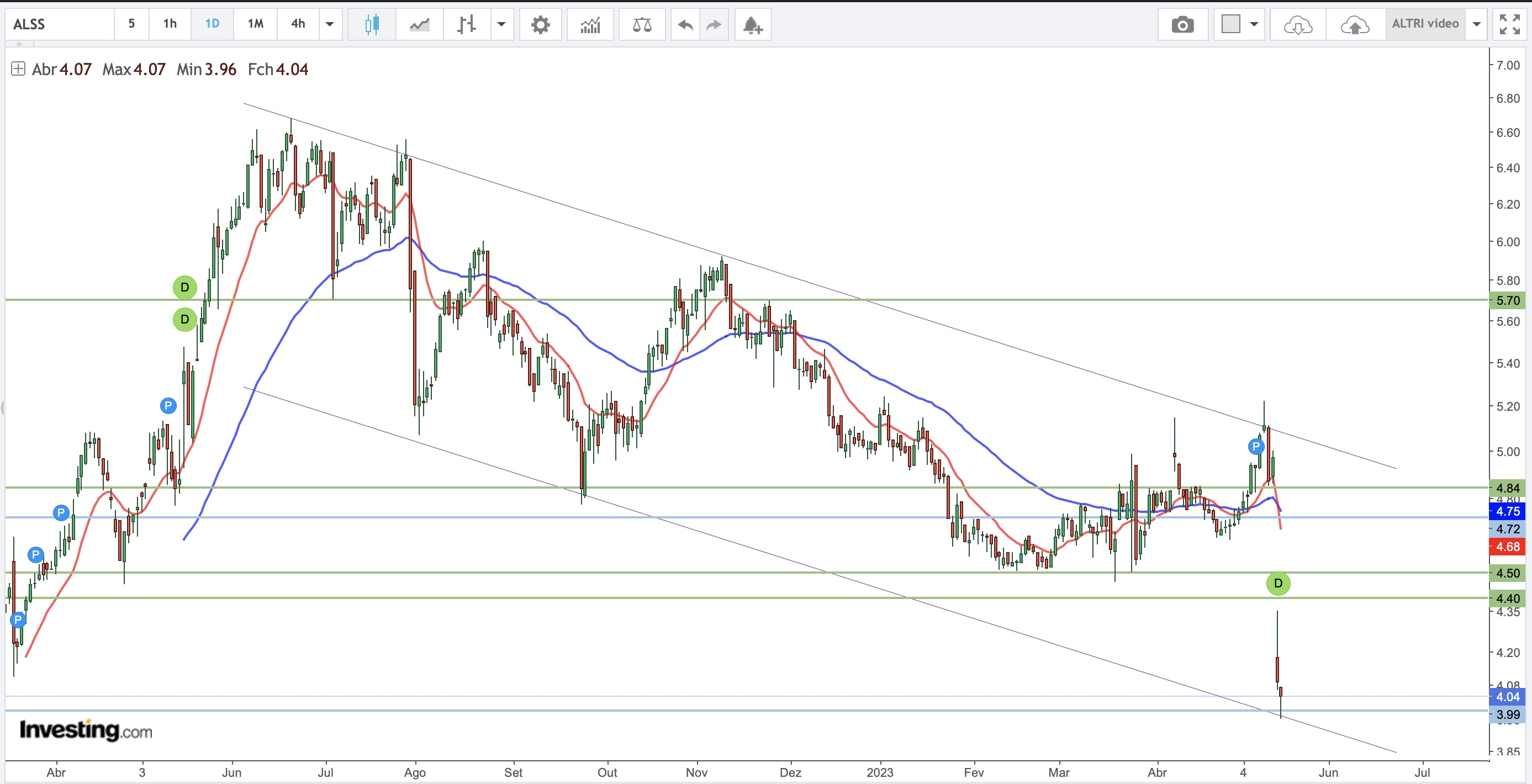This screenshot has width=1532, height=784.
Task: Open the indicators icon
Action: pos(590,24)
